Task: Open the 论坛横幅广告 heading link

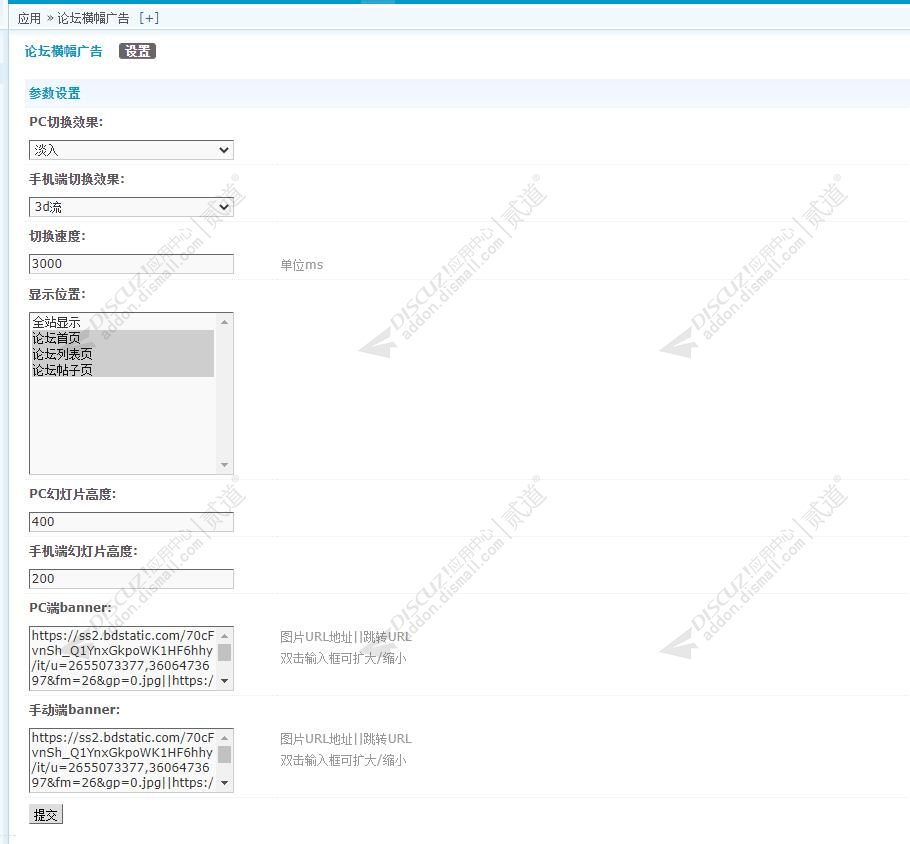Action: (x=63, y=51)
